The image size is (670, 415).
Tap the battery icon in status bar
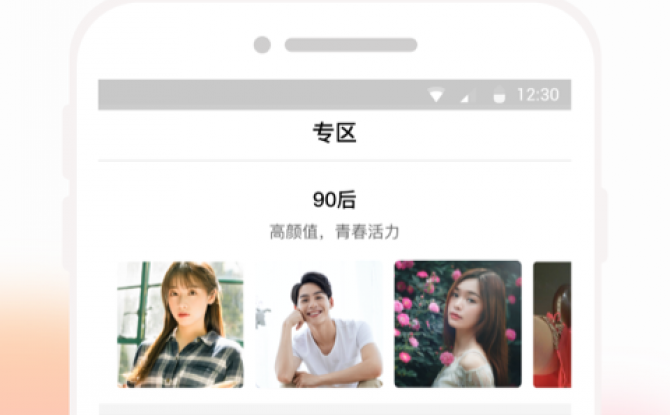499,95
